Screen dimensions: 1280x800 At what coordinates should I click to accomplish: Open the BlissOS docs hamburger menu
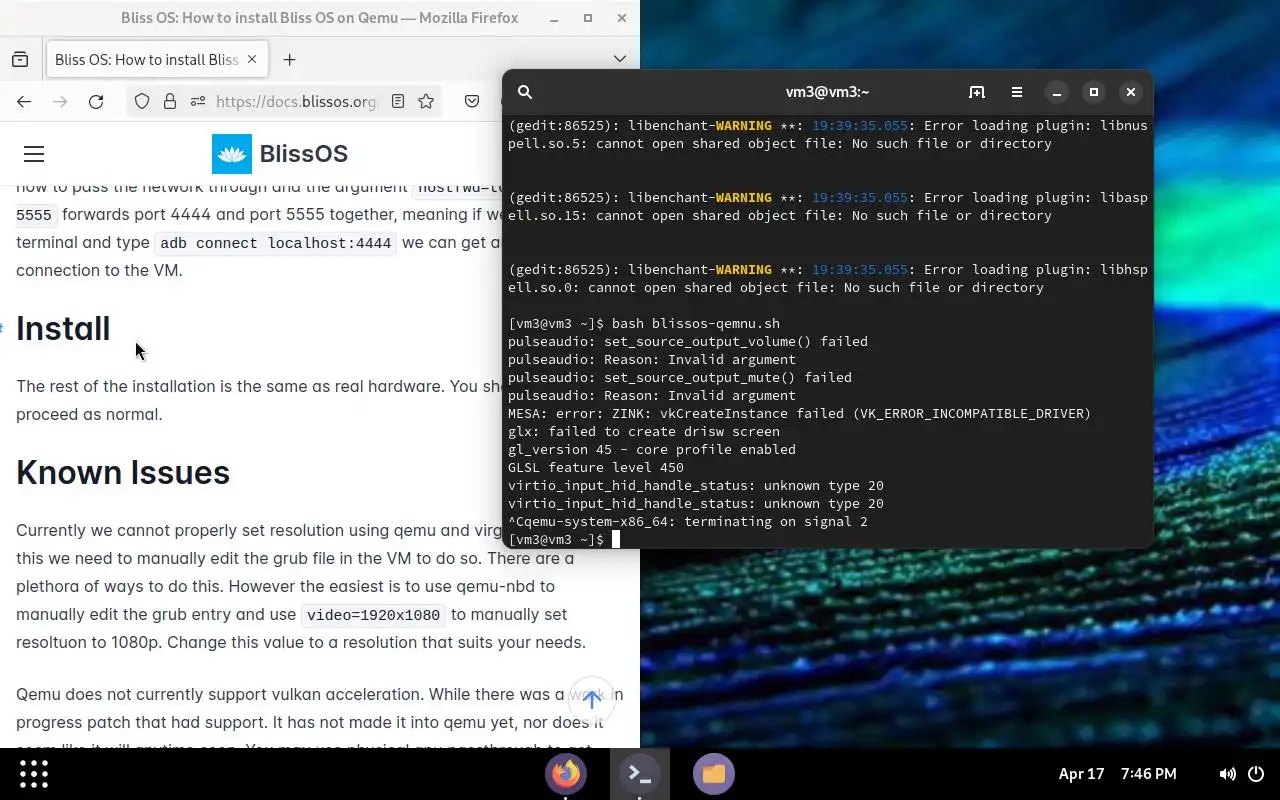[34, 154]
